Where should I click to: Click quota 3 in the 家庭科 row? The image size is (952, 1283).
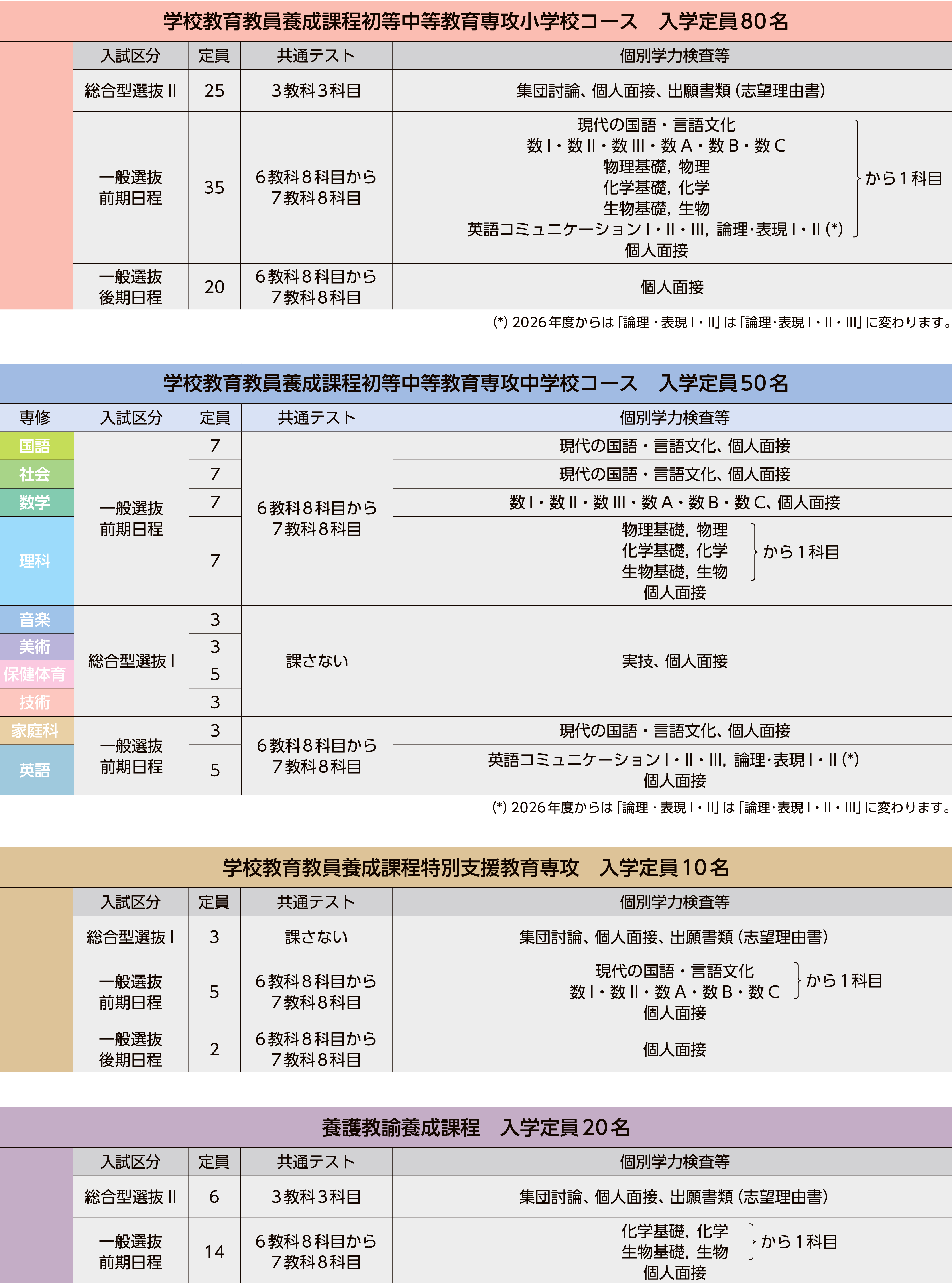click(x=215, y=731)
